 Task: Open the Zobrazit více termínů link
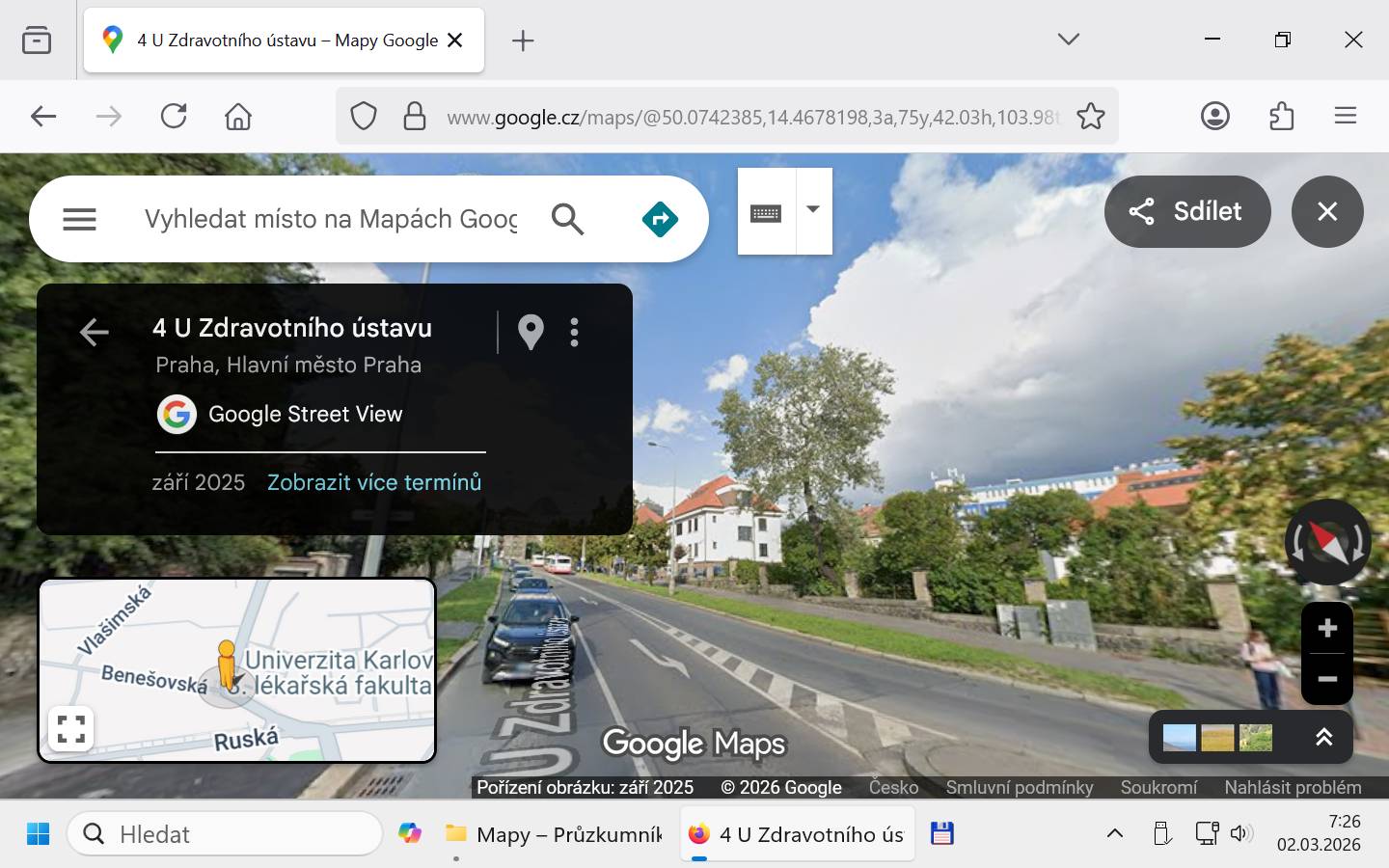[x=374, y=482]
